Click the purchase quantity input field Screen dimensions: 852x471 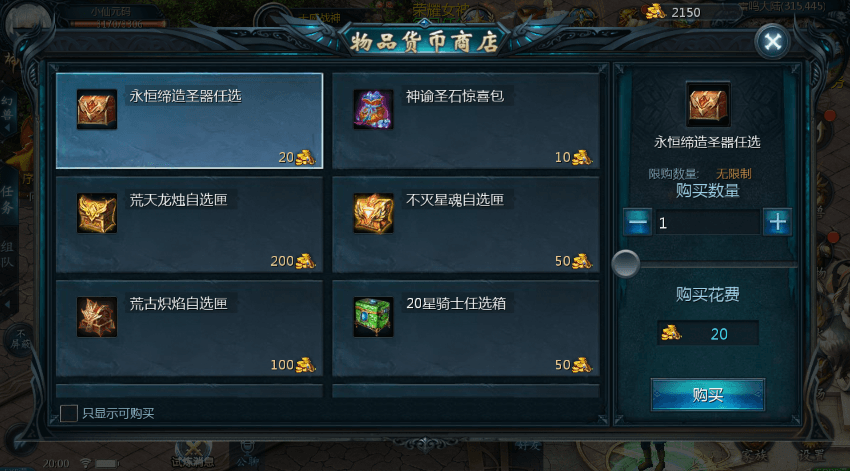(x=707, y=222)
